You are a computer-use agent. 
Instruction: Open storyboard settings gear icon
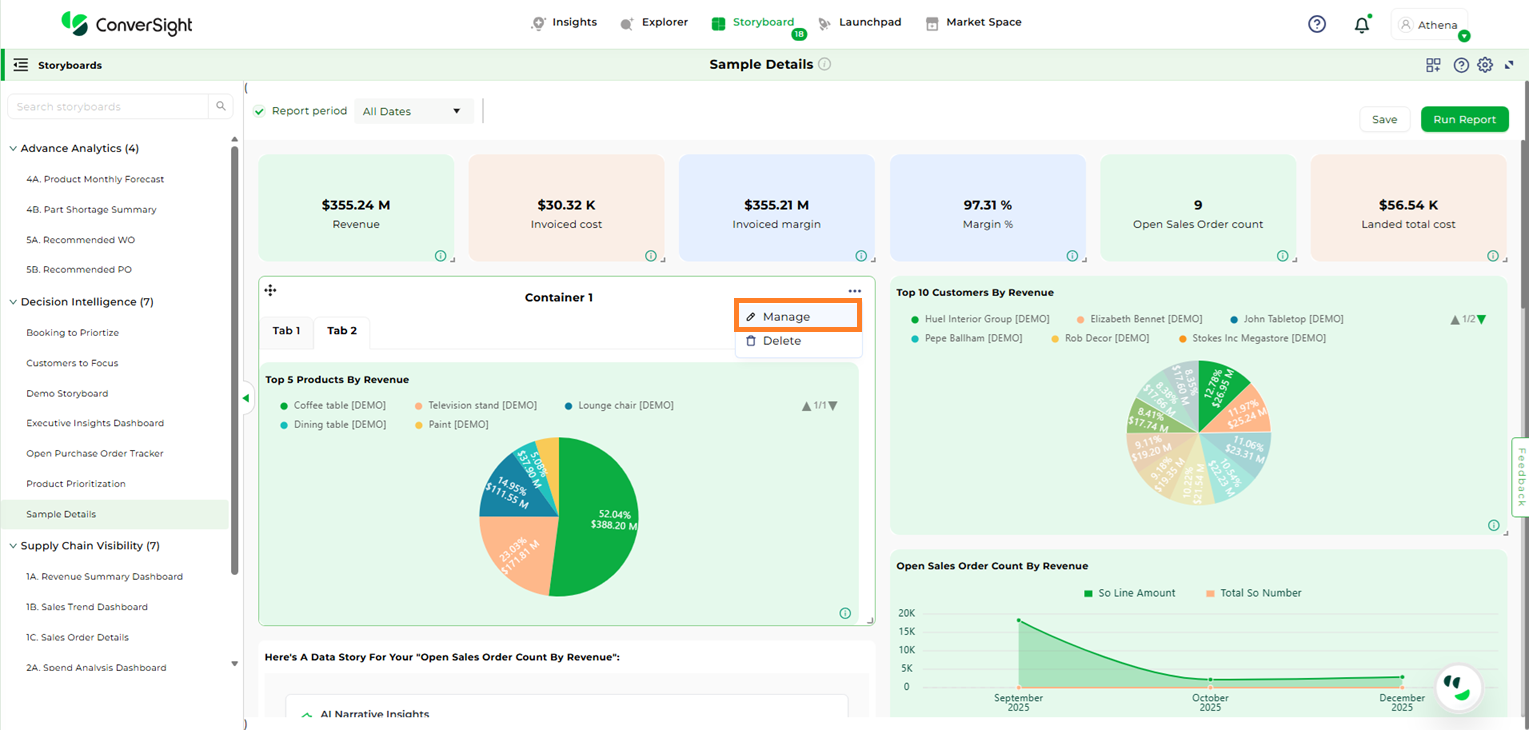pyautogui.click(x=1485, y=65)
